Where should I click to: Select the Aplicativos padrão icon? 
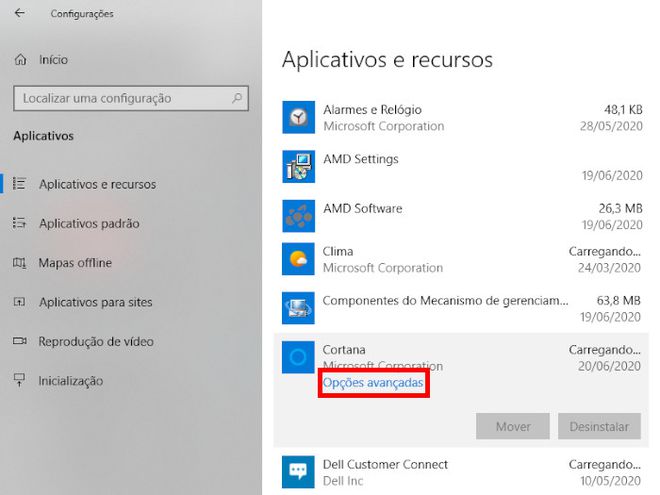click(19, 223)
